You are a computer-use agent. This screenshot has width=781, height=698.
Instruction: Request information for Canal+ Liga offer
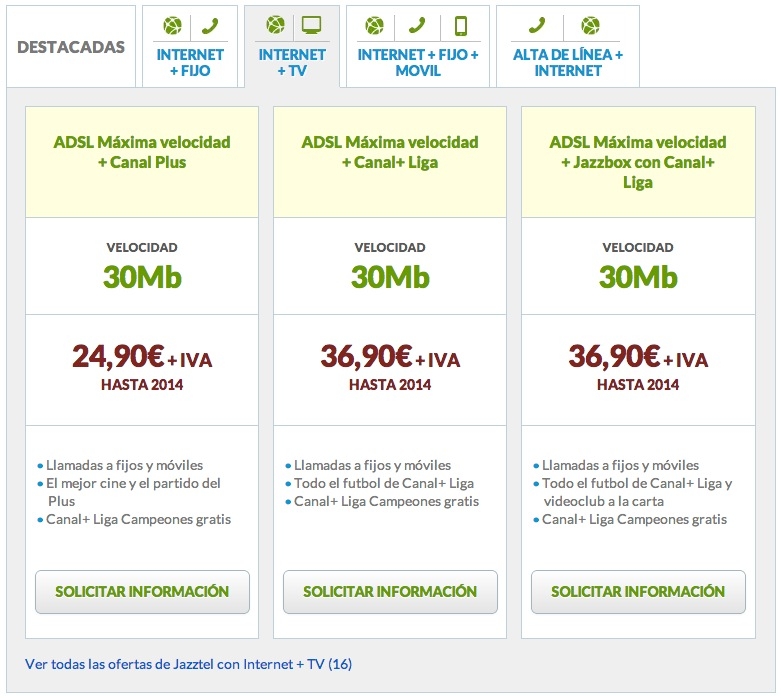click(x=390, y=592)
